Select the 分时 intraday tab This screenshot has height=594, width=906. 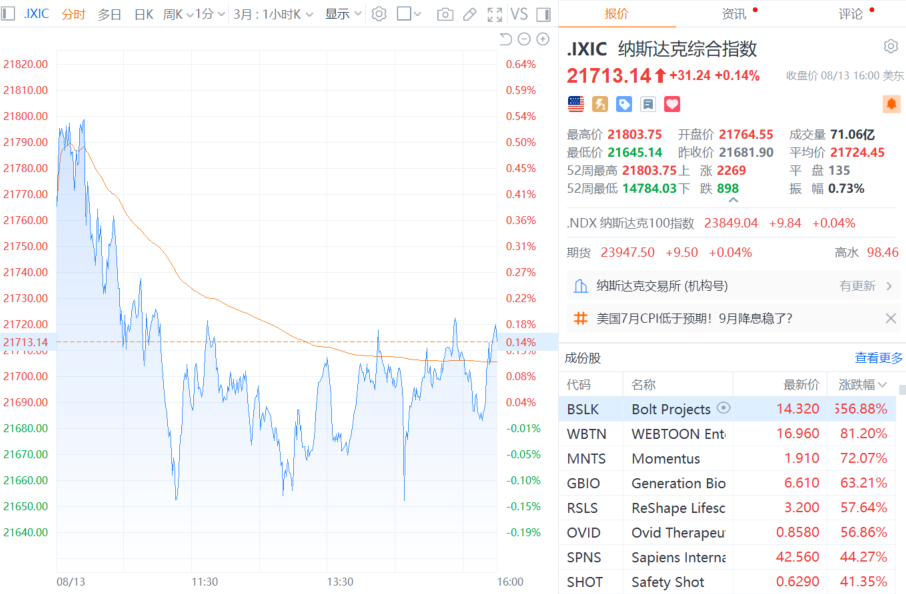click(73, 14)
